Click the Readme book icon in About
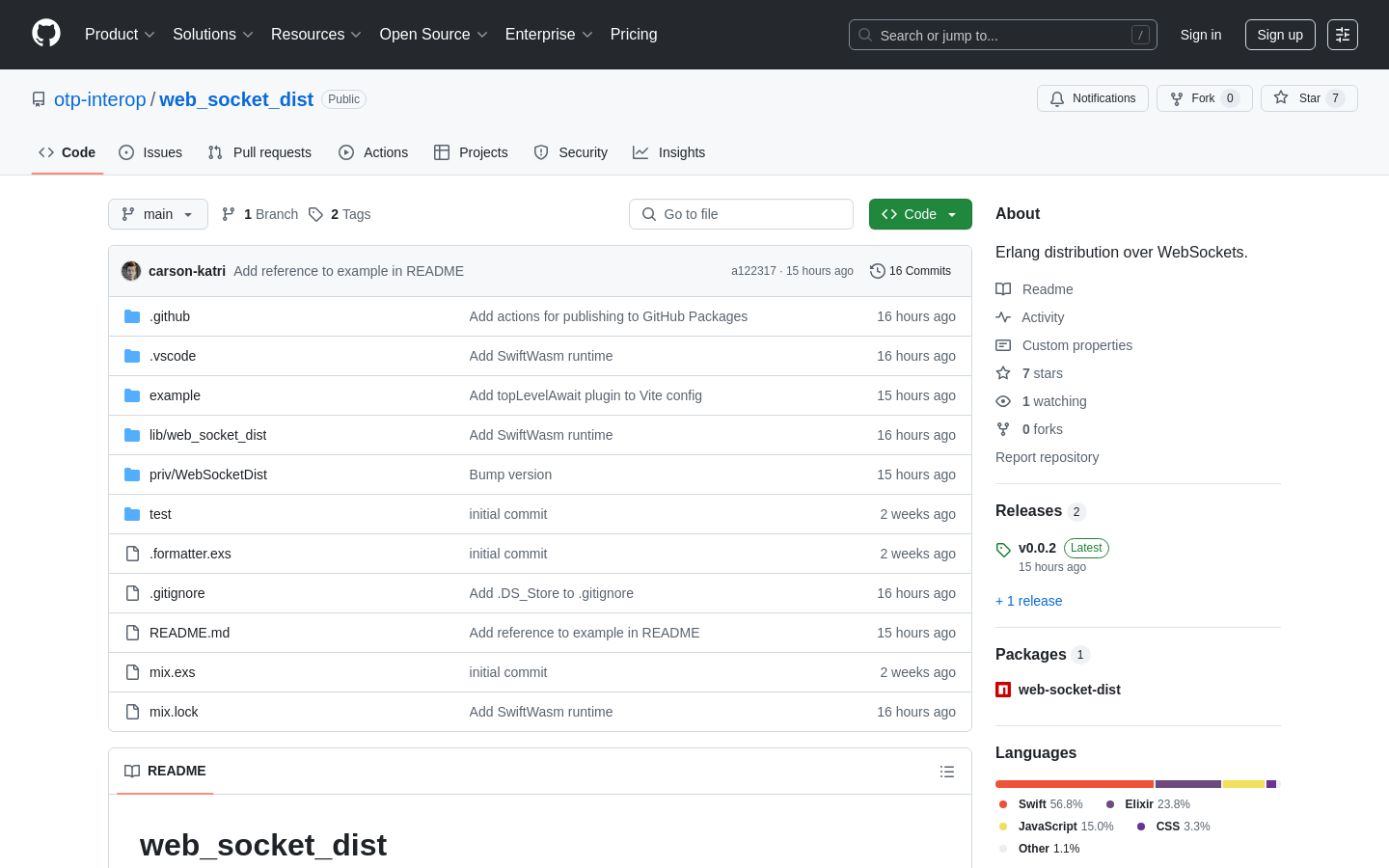 [x=1003, y=289]
